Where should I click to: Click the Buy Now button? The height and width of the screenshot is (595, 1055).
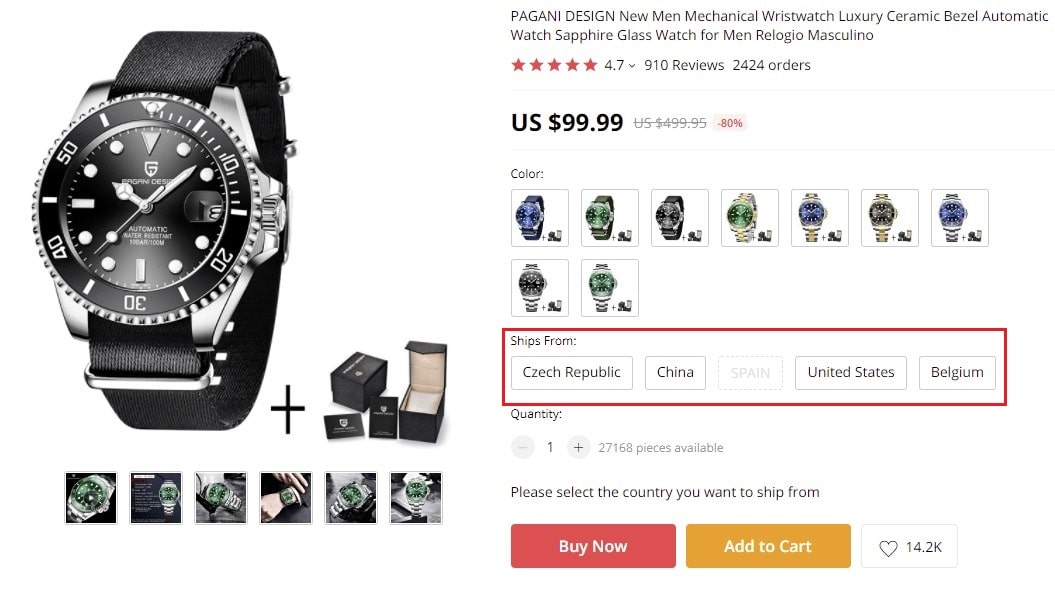tap(593, 546)
